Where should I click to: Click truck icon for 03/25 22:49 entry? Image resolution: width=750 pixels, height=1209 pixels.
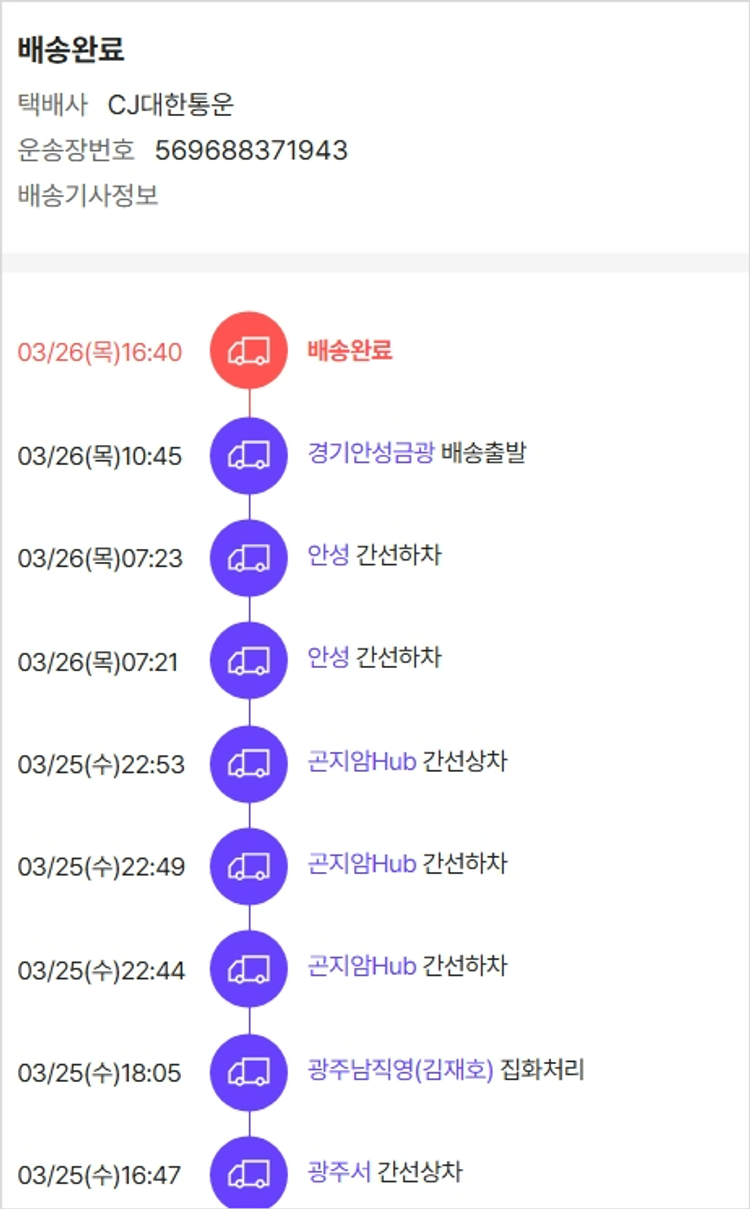(x=249, y=866)
